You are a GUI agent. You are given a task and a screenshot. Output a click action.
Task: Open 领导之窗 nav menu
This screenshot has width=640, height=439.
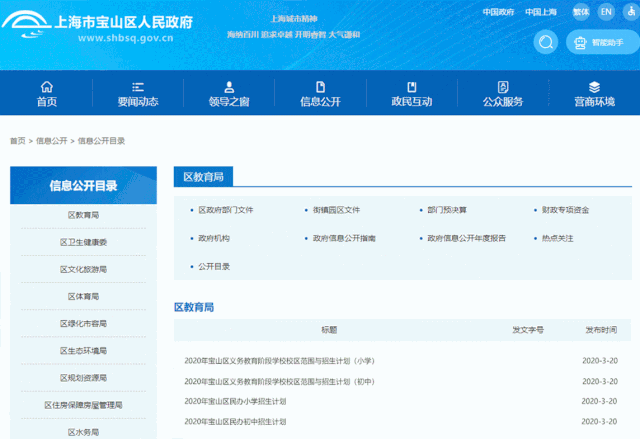coord(229,101)
